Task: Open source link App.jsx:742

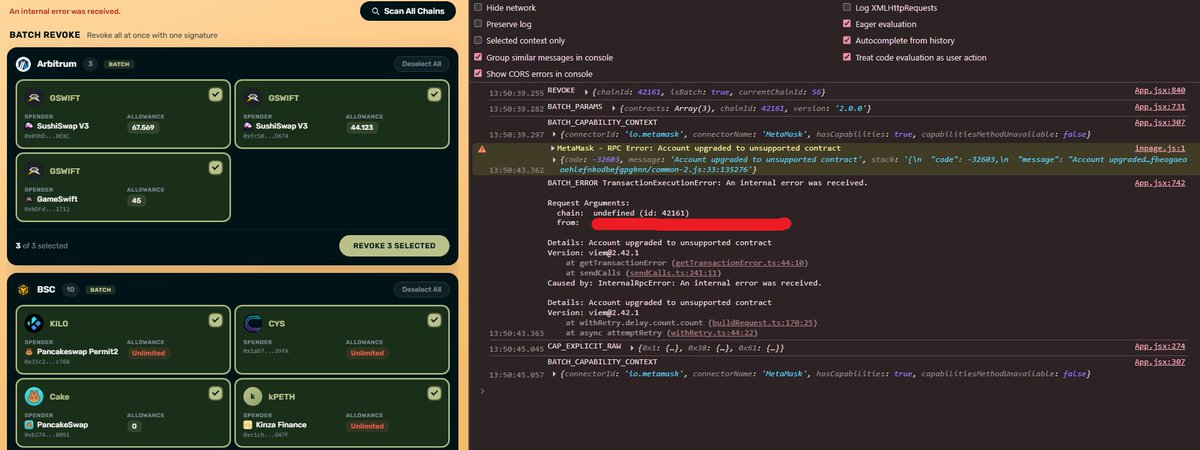Action: (x=1160, y=183)
